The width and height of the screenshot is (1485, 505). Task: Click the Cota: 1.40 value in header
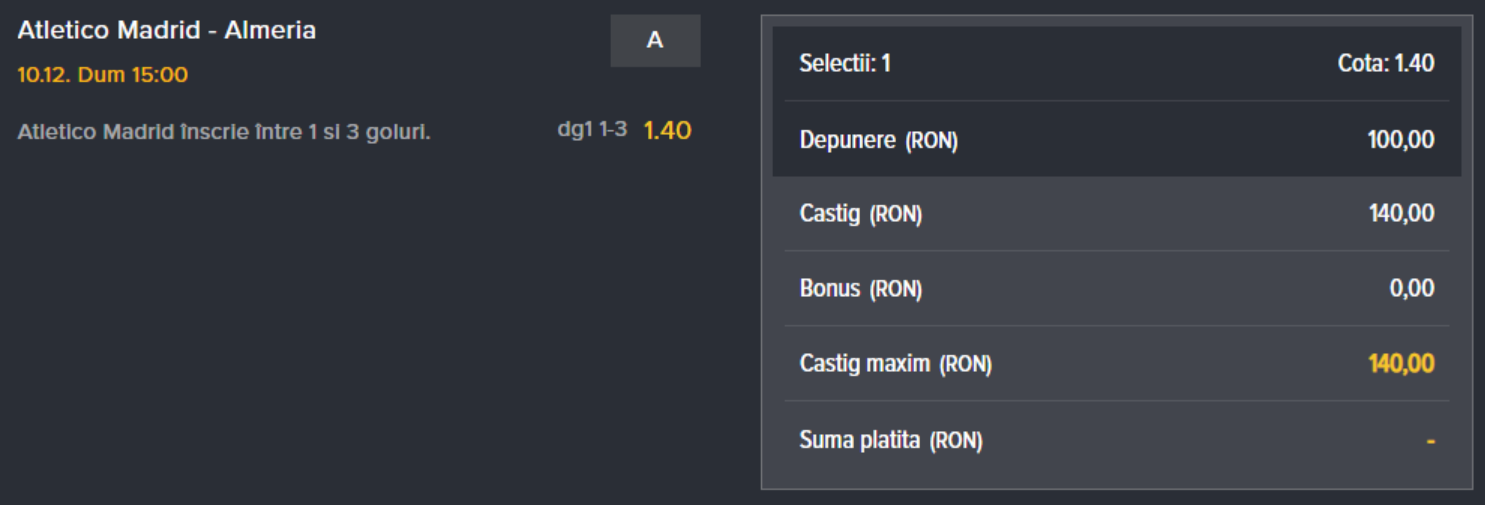point(1386,64)
